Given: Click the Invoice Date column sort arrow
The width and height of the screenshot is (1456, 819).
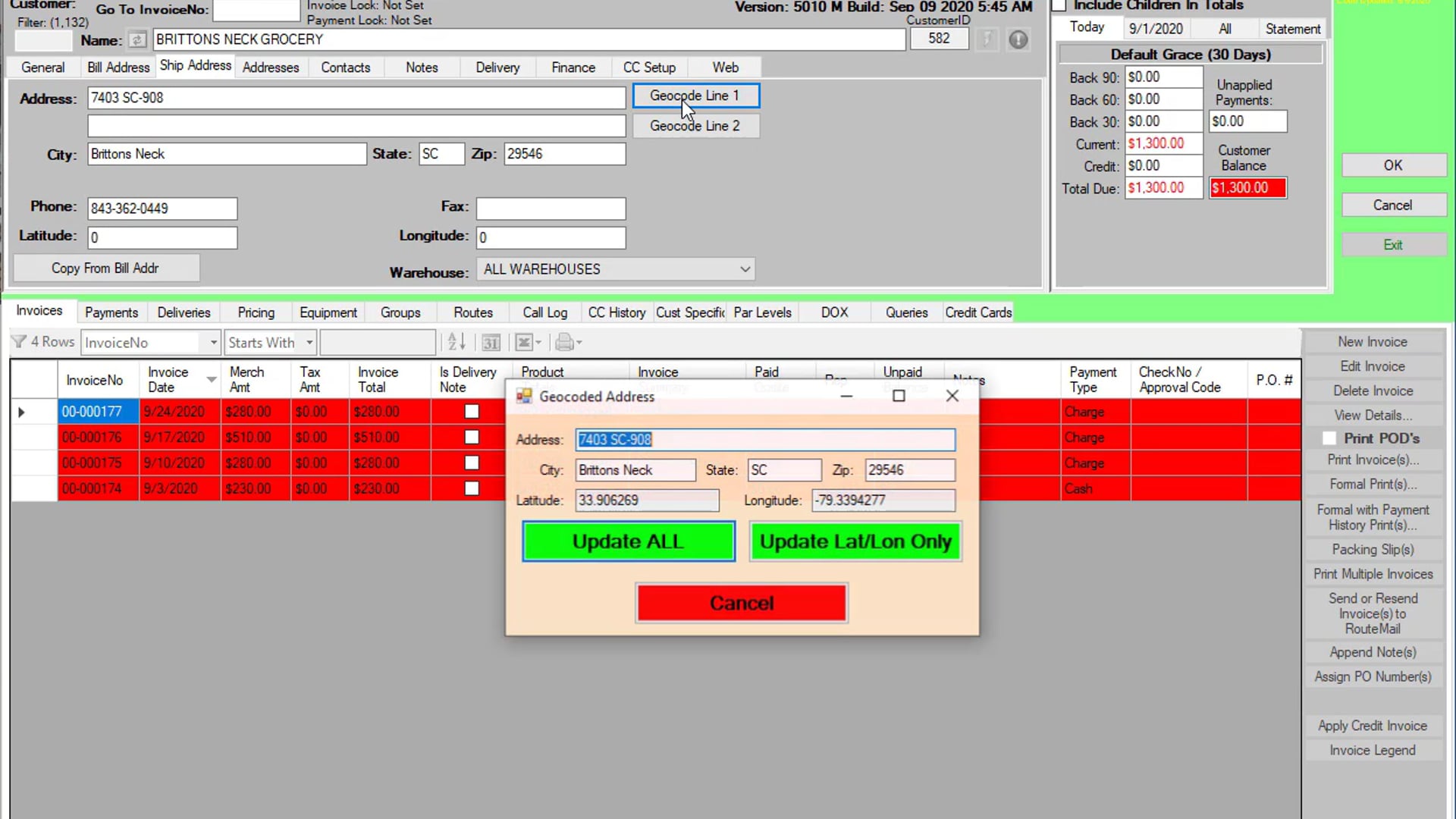Looking at the screenshot, I should click(212, 379).
